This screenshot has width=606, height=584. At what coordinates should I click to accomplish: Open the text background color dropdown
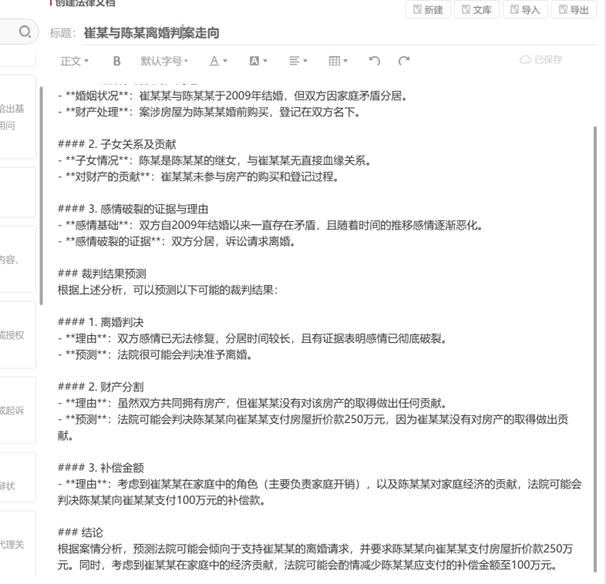pyautogui.click(x=258, y=61)
